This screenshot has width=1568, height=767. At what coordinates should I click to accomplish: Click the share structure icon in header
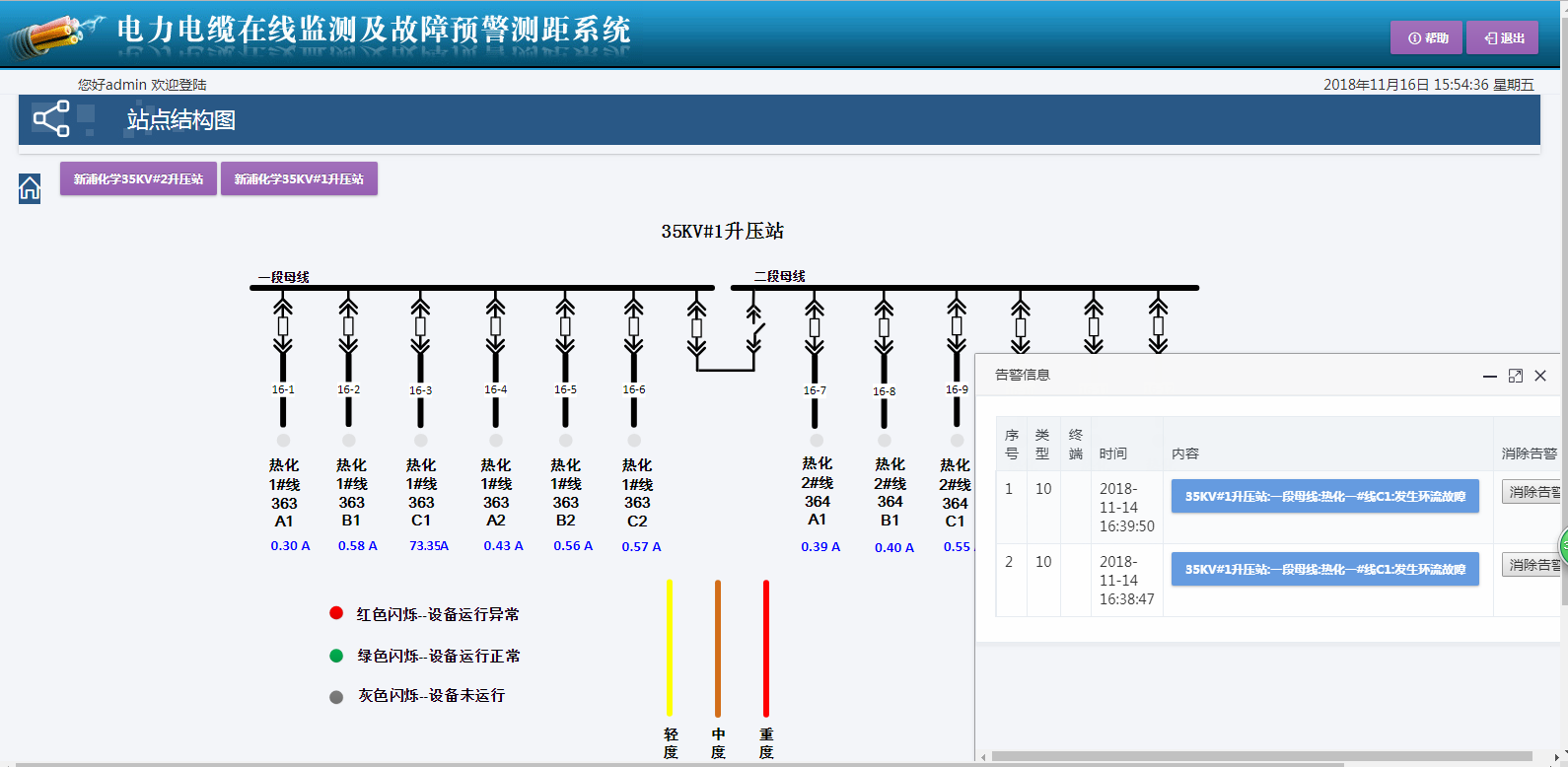pos(51,119)
